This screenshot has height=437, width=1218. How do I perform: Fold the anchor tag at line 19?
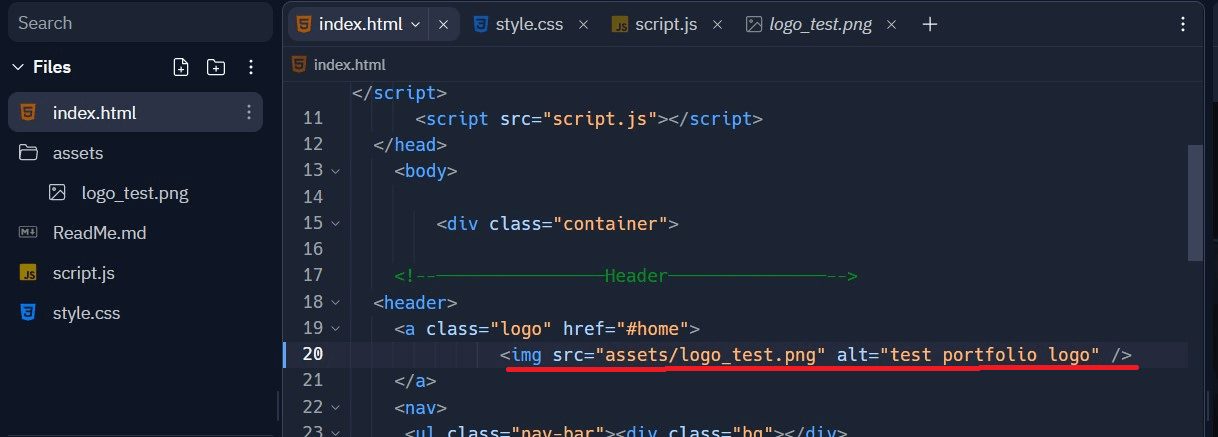pyautogui.click(x=336, y=327)
